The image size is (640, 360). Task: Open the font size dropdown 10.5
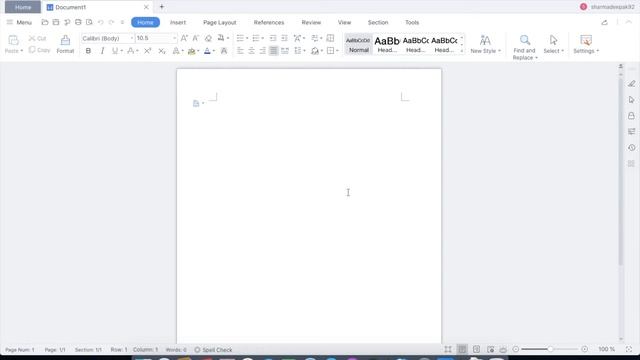[x=174, y=38]
